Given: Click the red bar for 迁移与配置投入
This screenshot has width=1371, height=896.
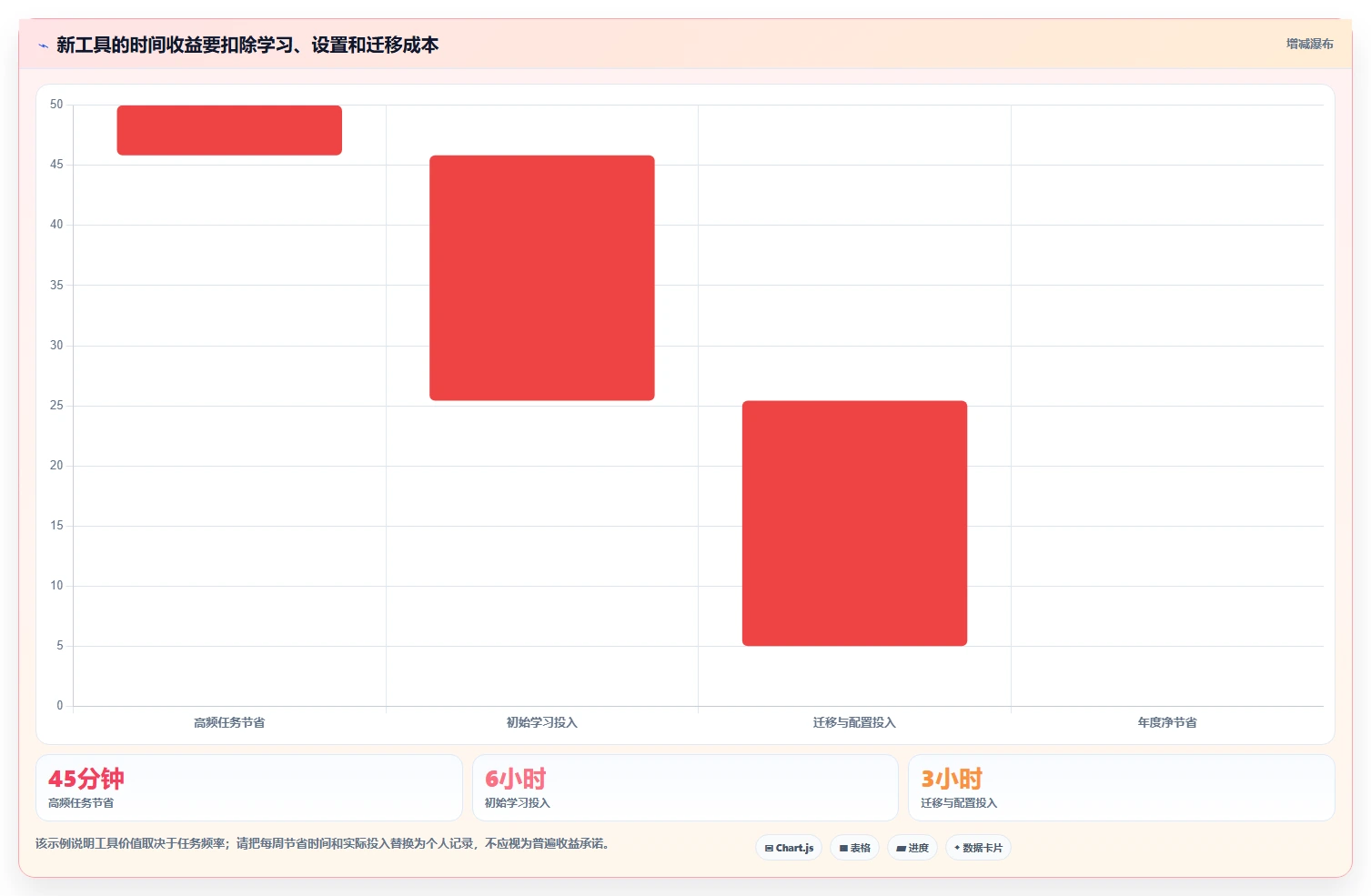Looking at the screenshot, I should tap(854, 523).
